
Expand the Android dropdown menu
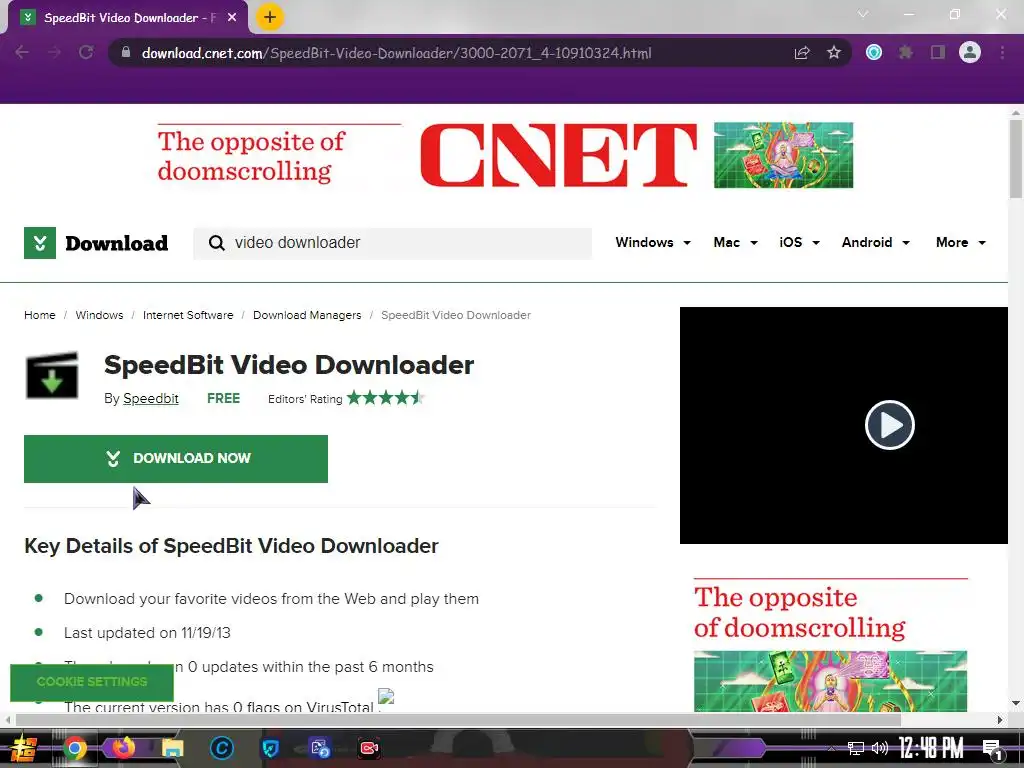point(875,242)
